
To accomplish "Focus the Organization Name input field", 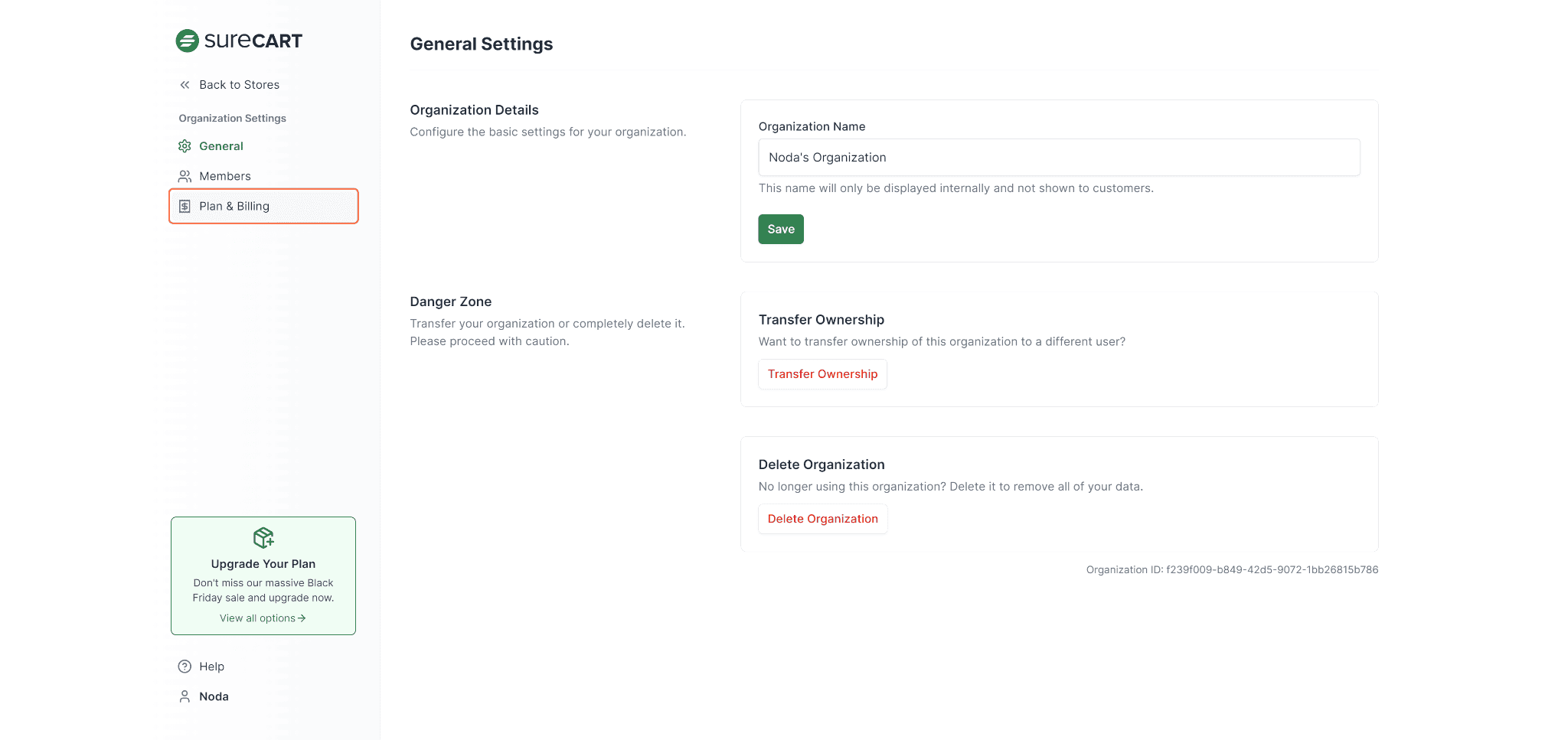I will [1059, 158].
